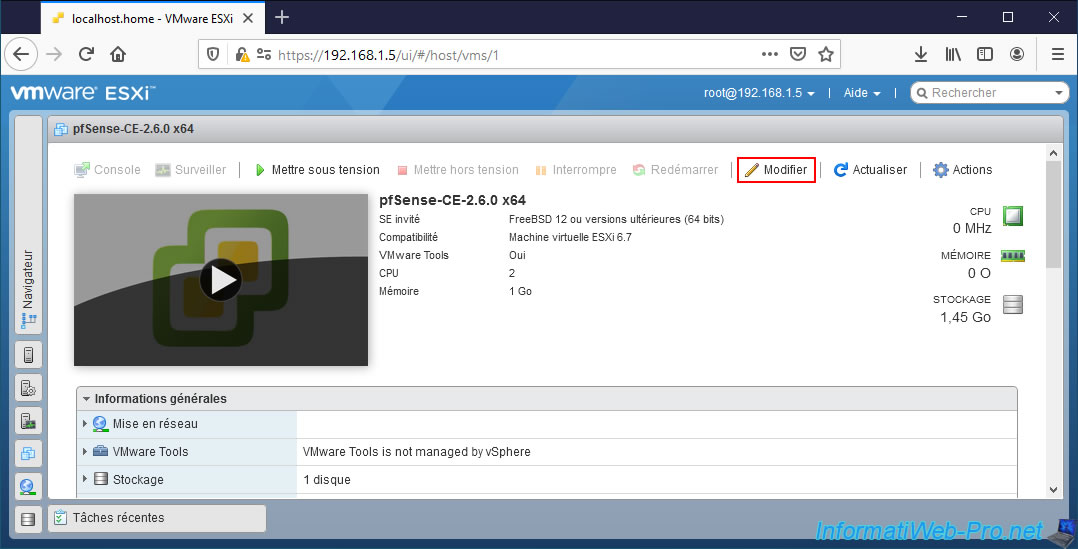Click the Networking globe icon in navigator strip
The image size is (1078, 549).
tap(28, 486)
